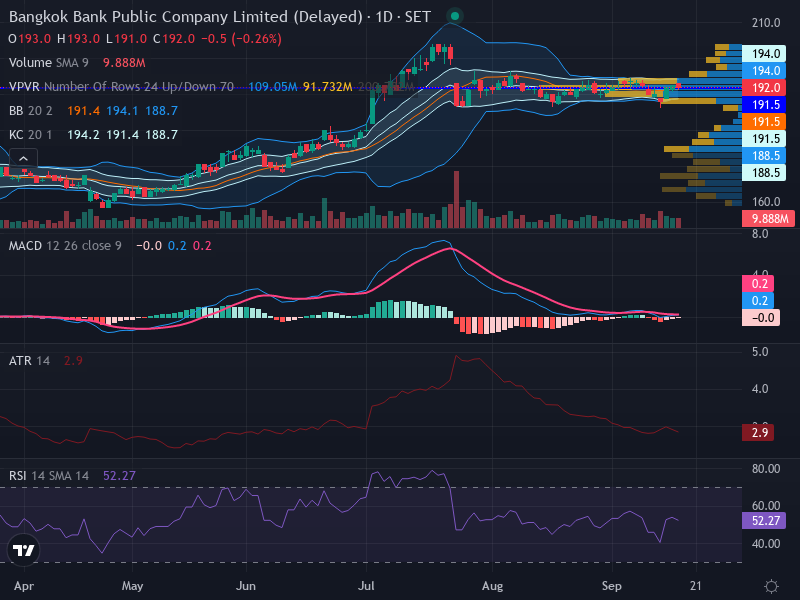
Task: Select the Volume SMA 9 indicator label
Action: click(x=48, y=63)
